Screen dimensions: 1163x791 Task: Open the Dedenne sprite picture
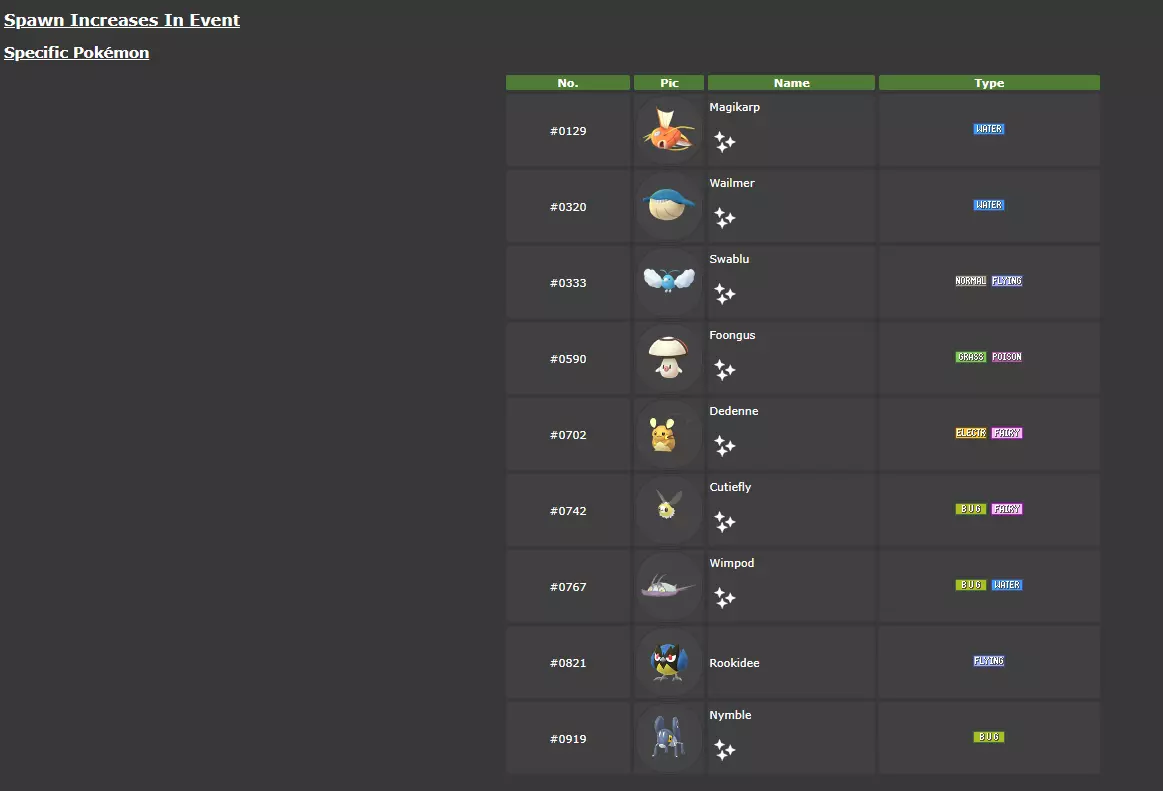pos(669,435)
